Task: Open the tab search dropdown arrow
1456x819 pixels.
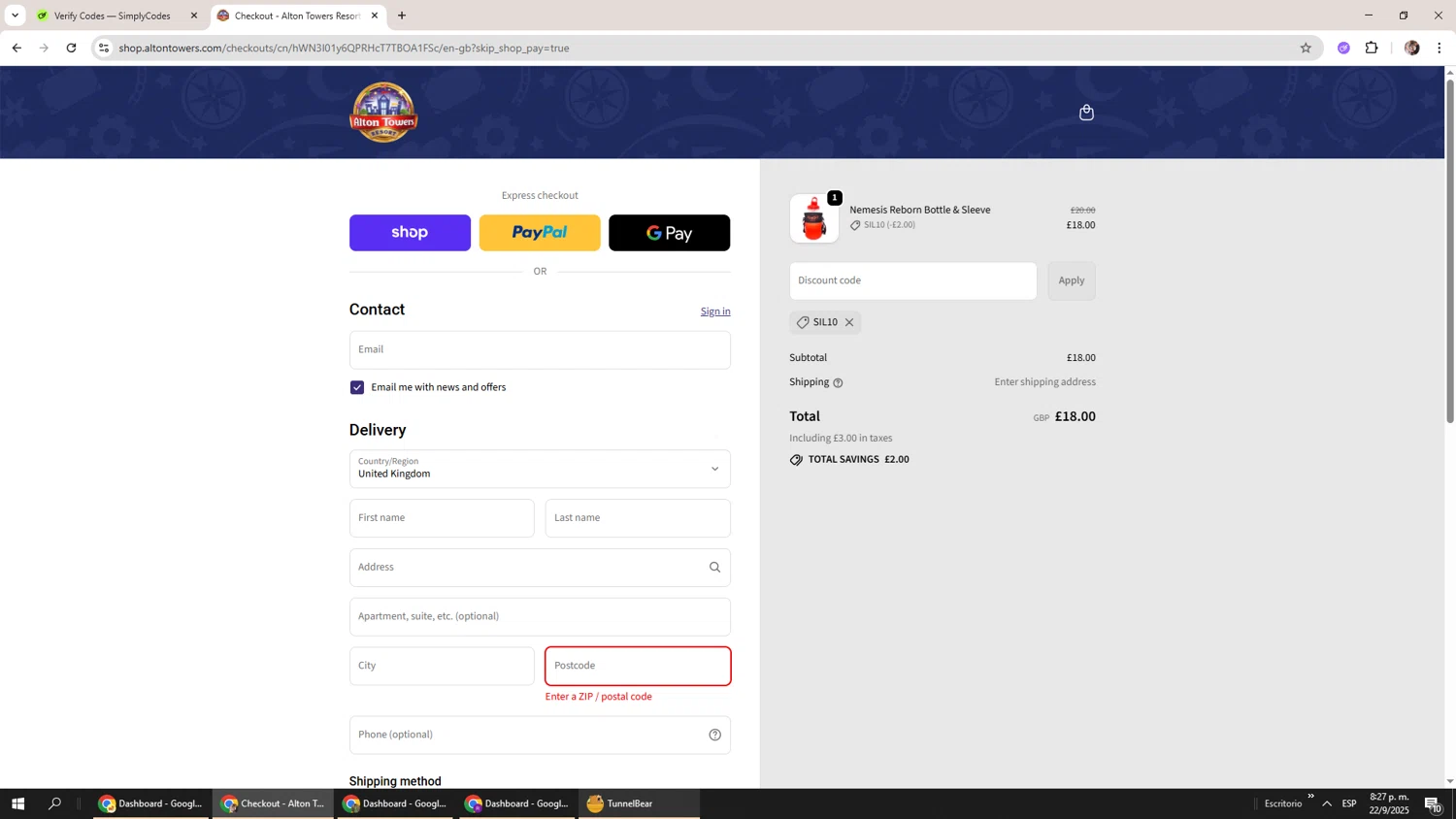Action: pos(15,16)
